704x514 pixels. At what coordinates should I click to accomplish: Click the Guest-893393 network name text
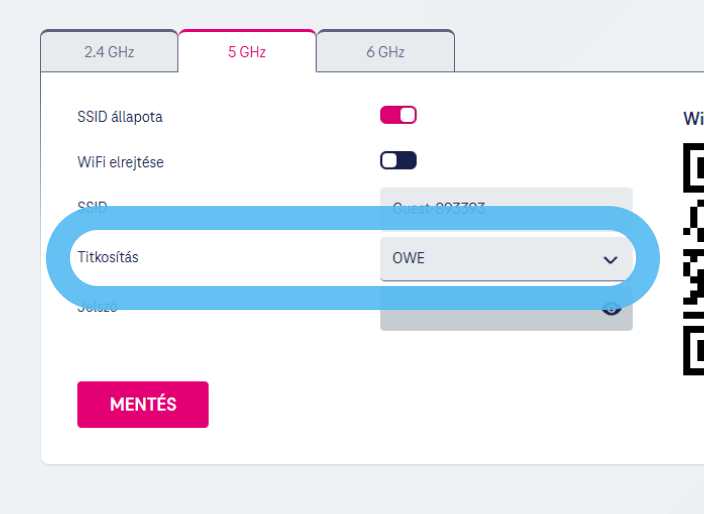click(x=438, y=208)
